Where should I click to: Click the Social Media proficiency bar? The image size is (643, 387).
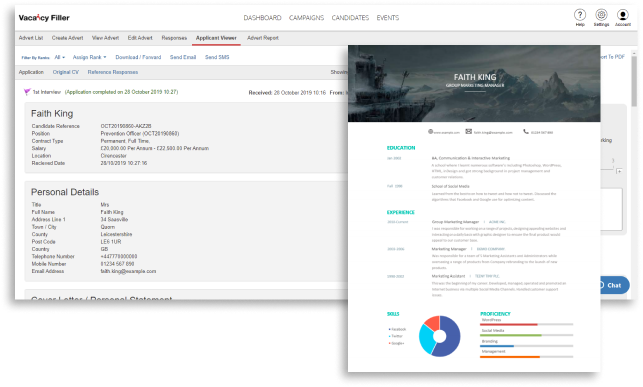click(x=527, y=335)
